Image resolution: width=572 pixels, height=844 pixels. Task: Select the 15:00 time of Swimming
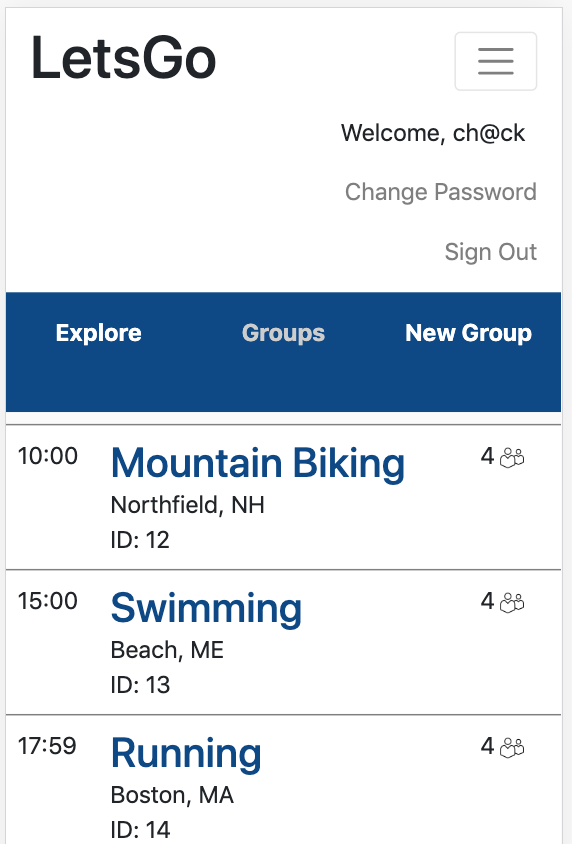[x=47, y=601]
